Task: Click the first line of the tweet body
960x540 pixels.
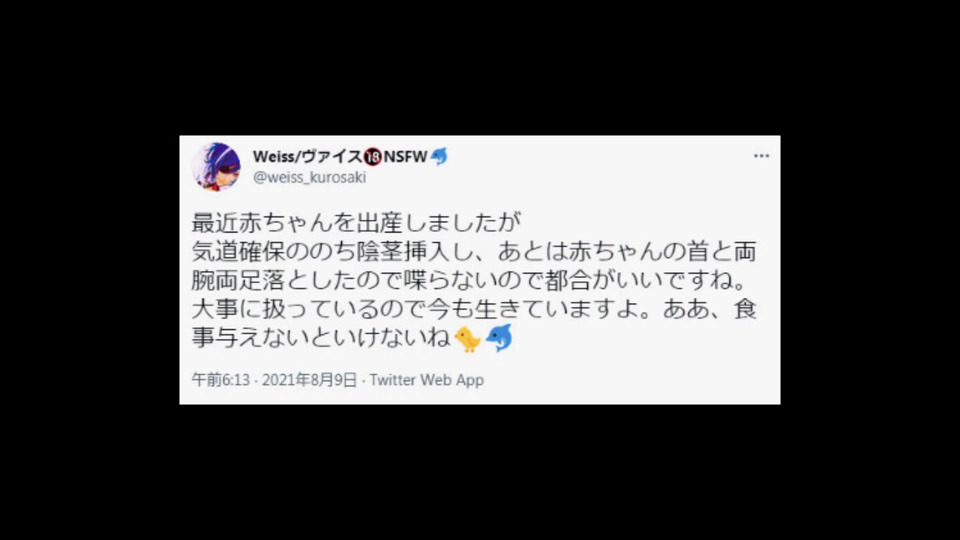Action: (356, 222)
